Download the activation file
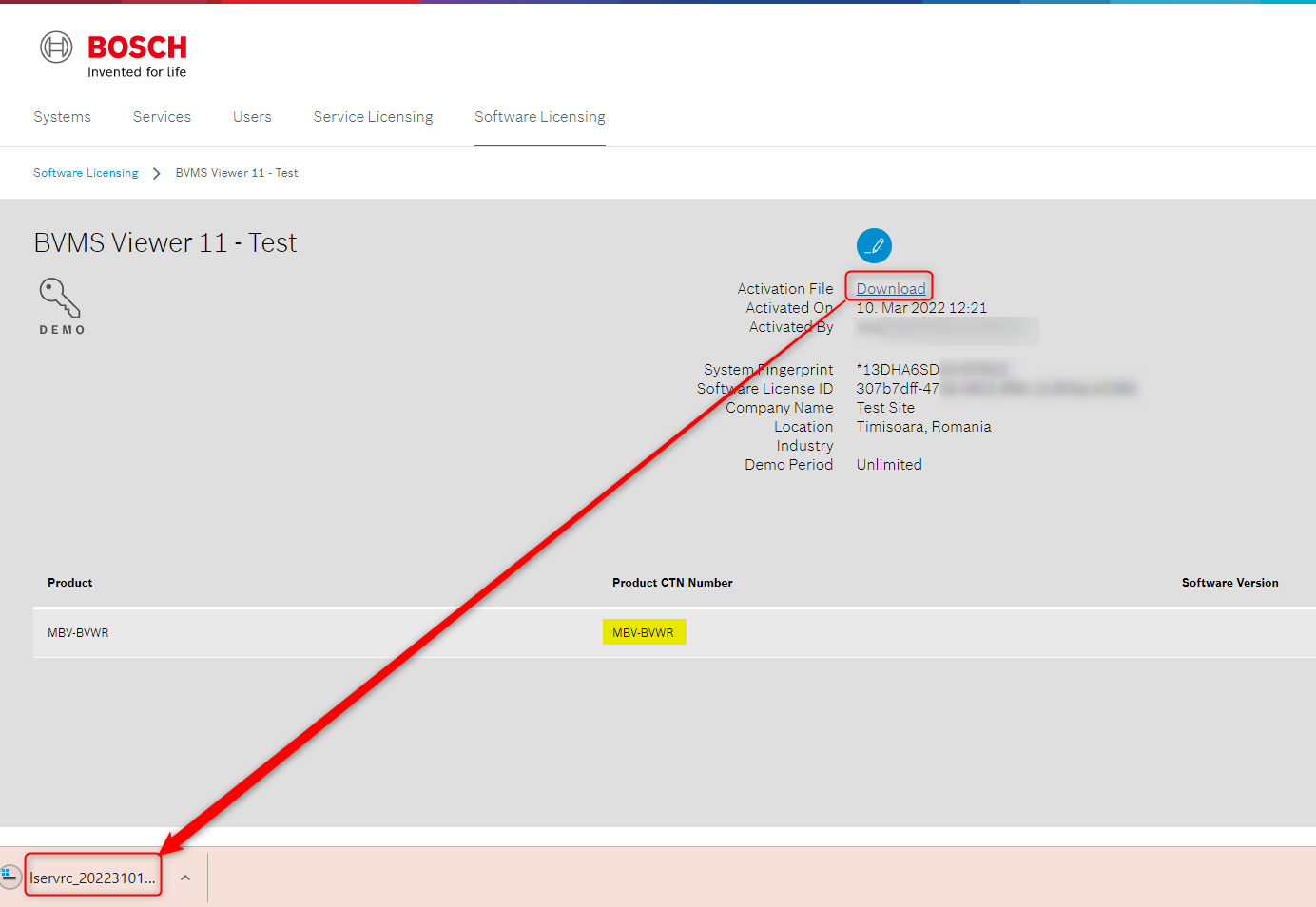 (x=890, y=288)
